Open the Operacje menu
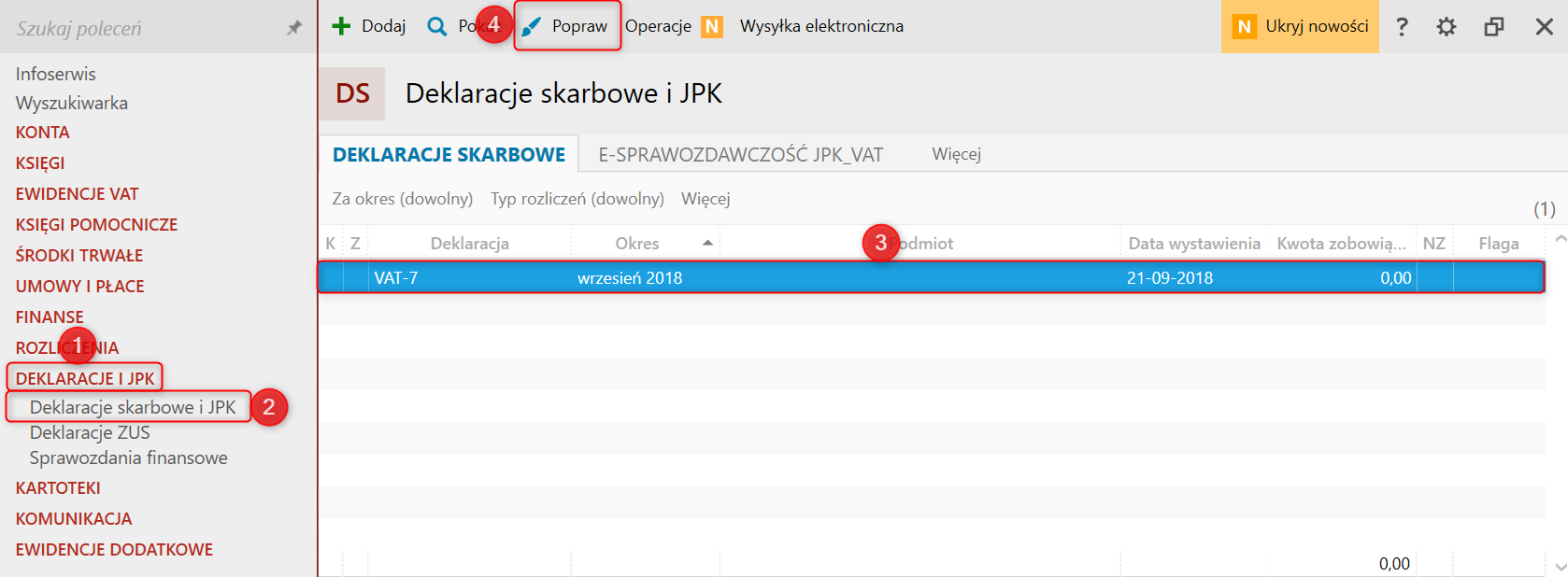This screenshot has height=577, width=1568. (x=658, y=26)
